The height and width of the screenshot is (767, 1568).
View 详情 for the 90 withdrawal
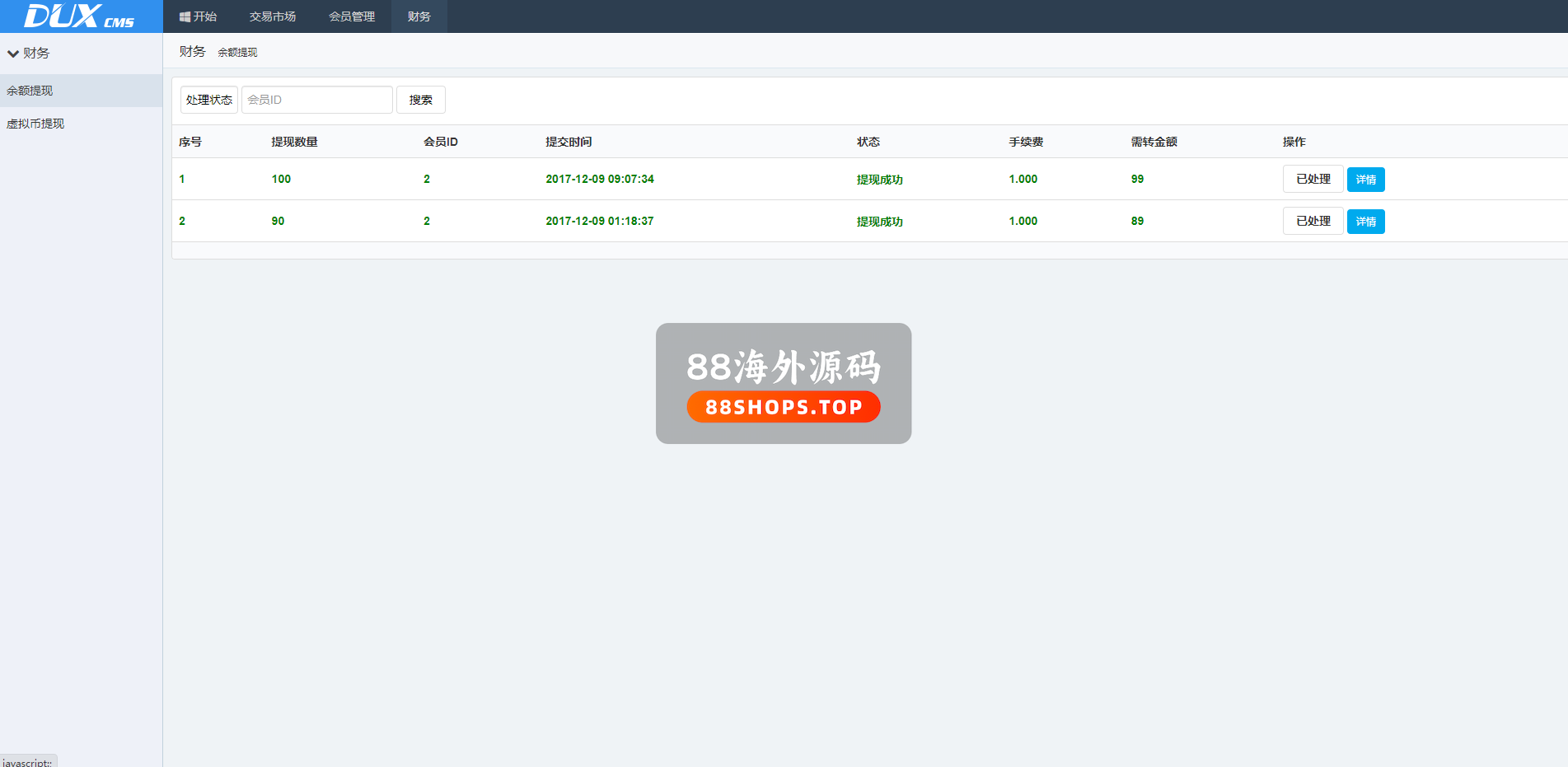coord(1365,222)
